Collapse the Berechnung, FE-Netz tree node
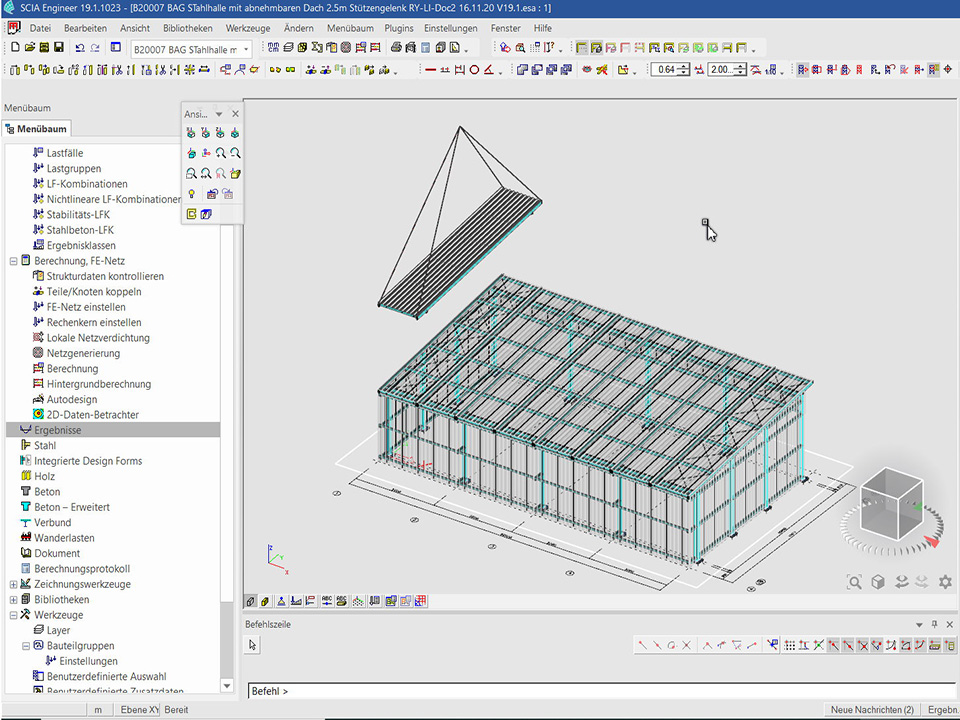This screenshot has height=720, width=960. (x=13, y=261)
